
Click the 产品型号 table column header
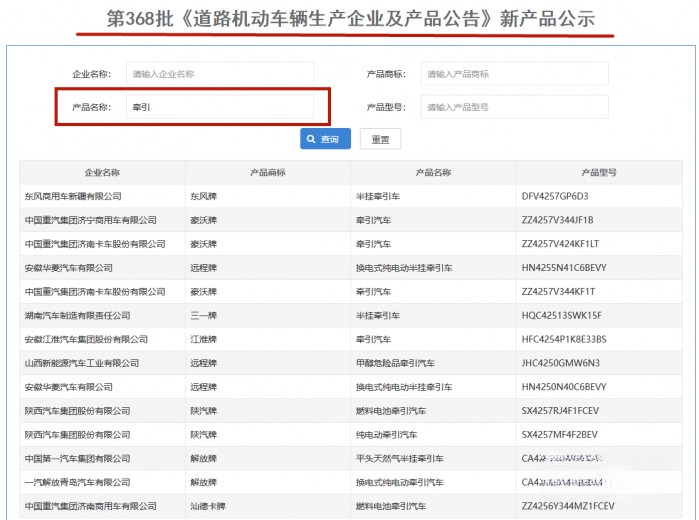coord(598,172)
